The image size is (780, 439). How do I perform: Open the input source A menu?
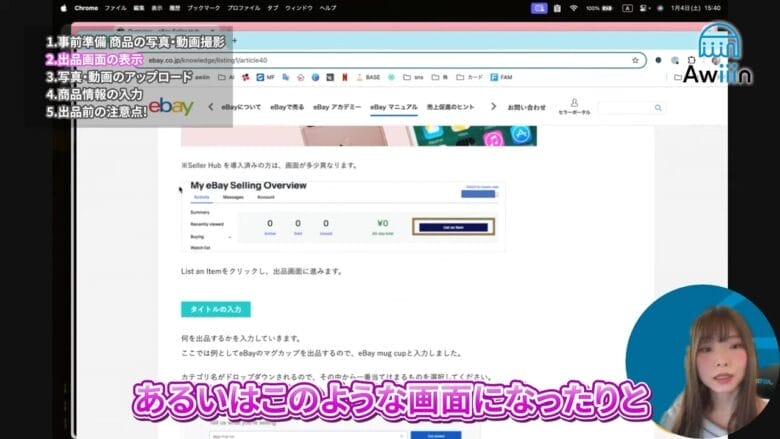click(627, 8)
